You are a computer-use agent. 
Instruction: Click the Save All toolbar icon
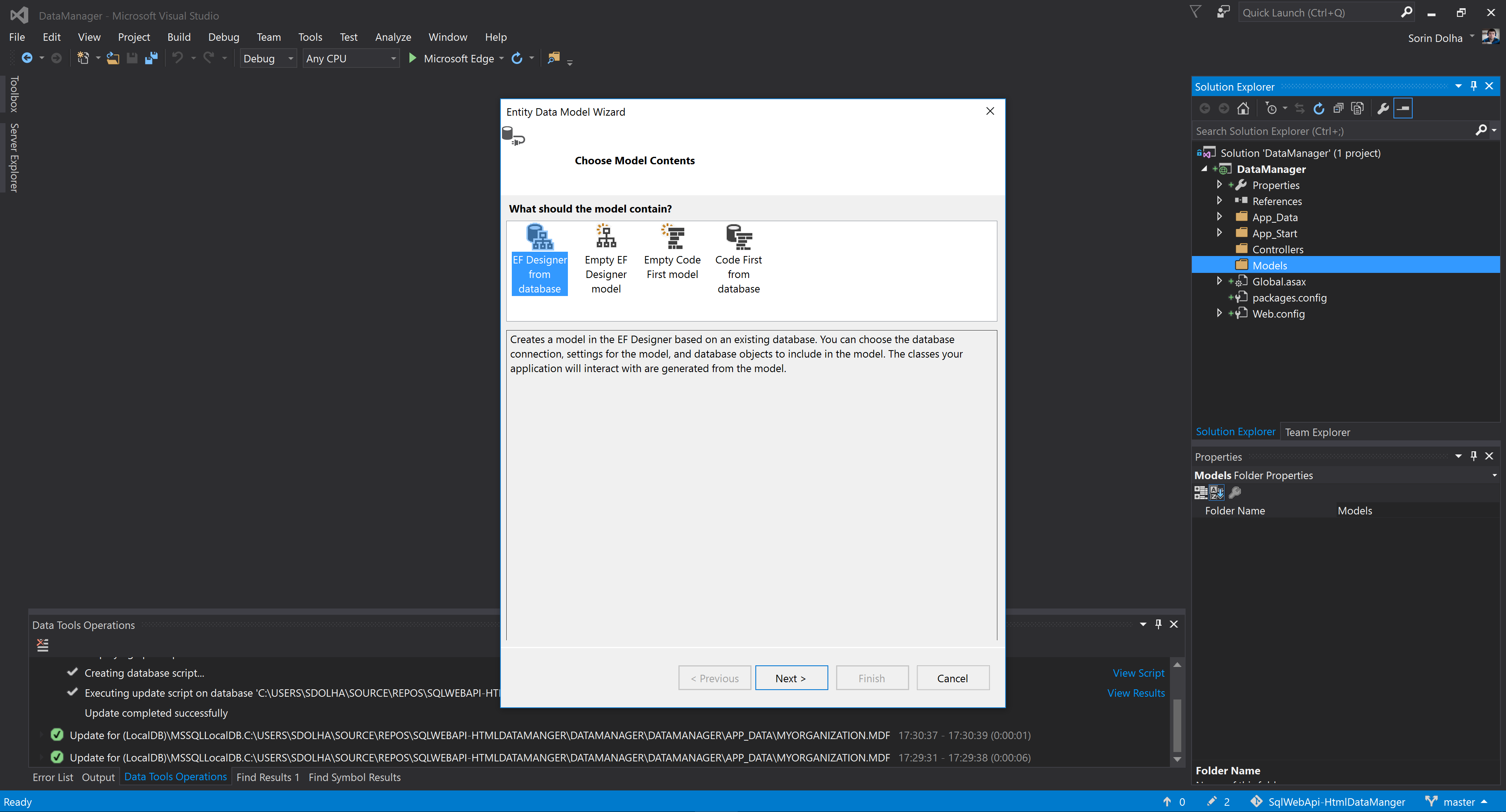click(x=151, y=58)
